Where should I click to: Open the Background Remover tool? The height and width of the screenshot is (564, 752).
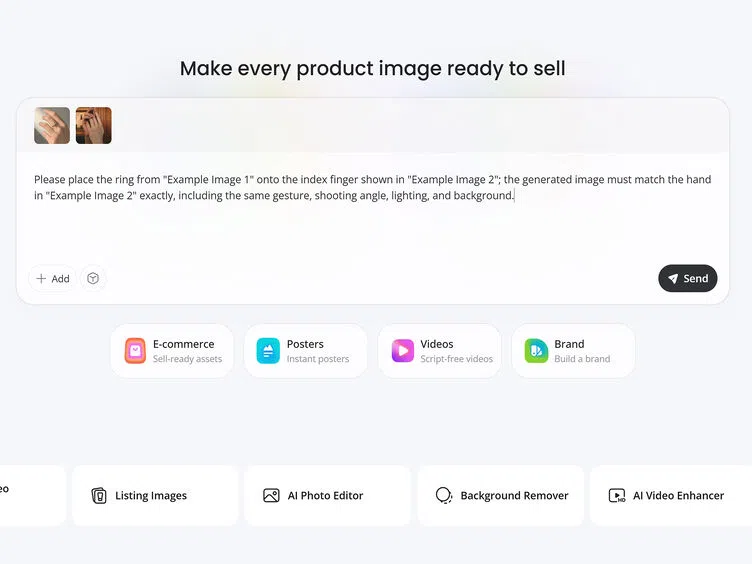[500, 495]
